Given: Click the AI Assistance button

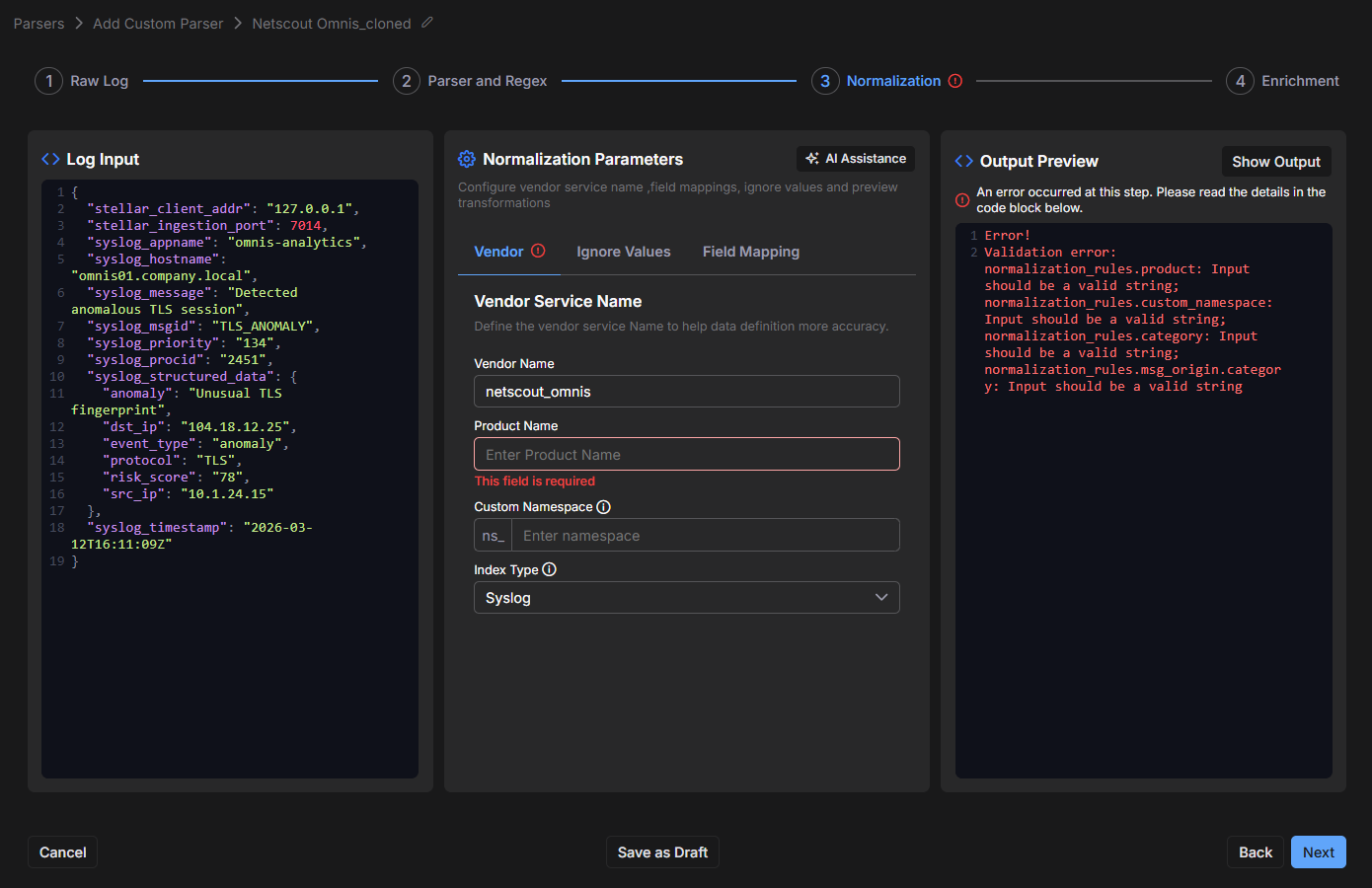Looking at the screenshot, I should [855, 159].
